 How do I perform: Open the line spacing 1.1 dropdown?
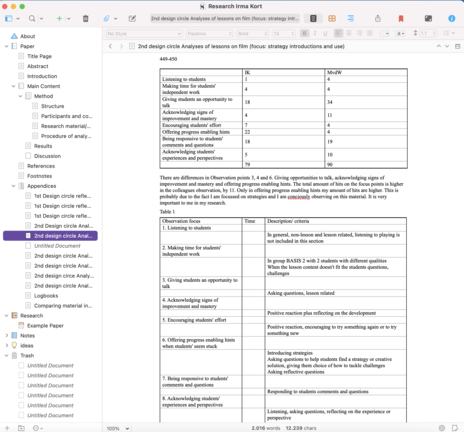tap(428, 33)
